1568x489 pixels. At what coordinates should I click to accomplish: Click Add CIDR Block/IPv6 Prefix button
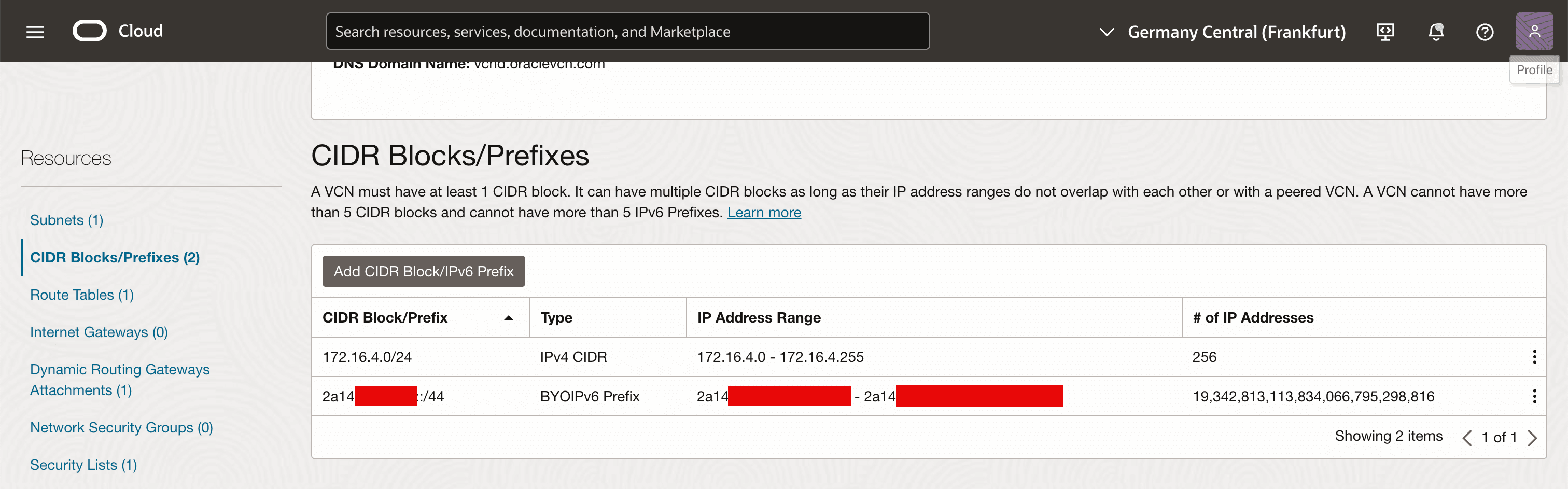point(424,271)
